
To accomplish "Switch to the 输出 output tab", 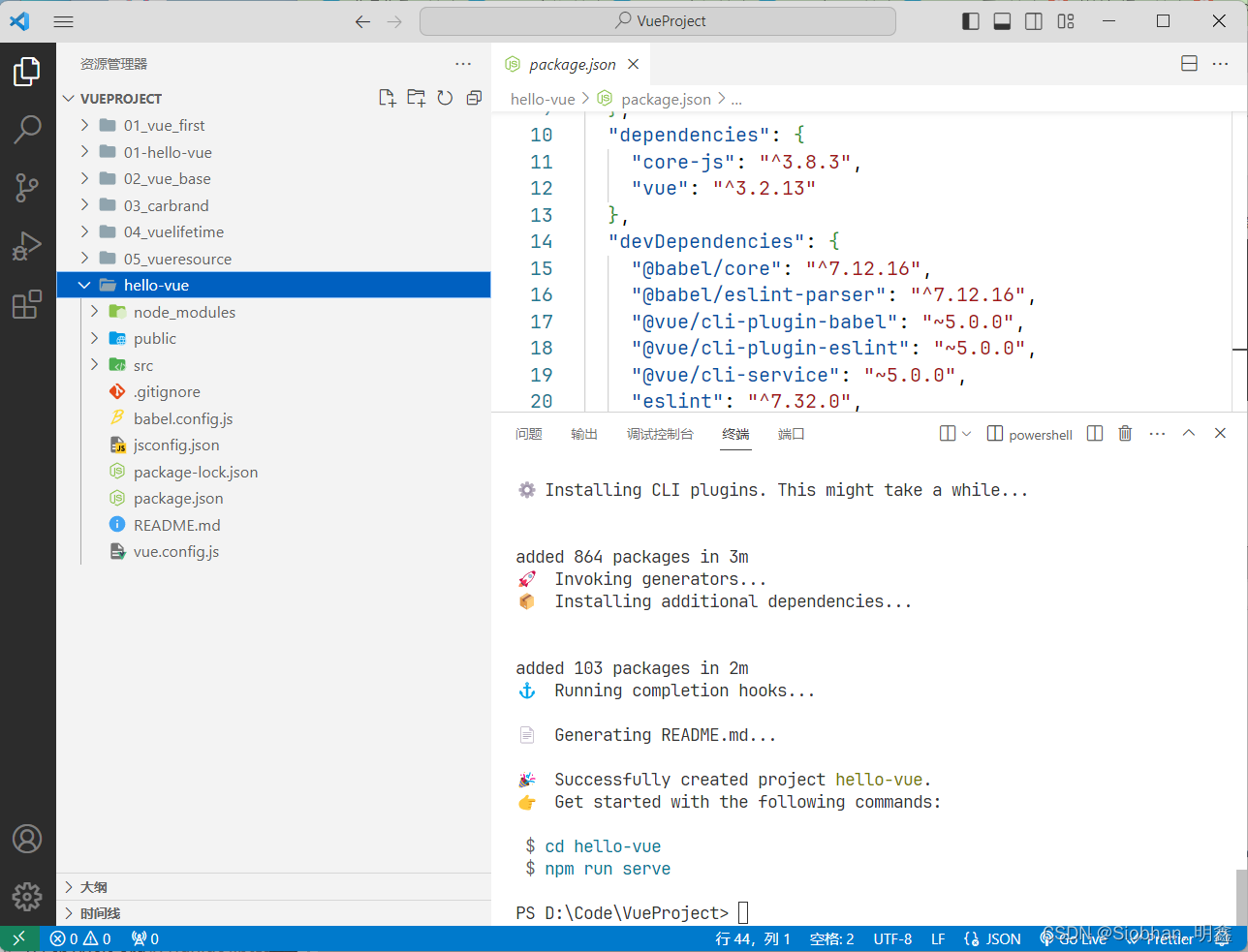I will tap(584, 434).
